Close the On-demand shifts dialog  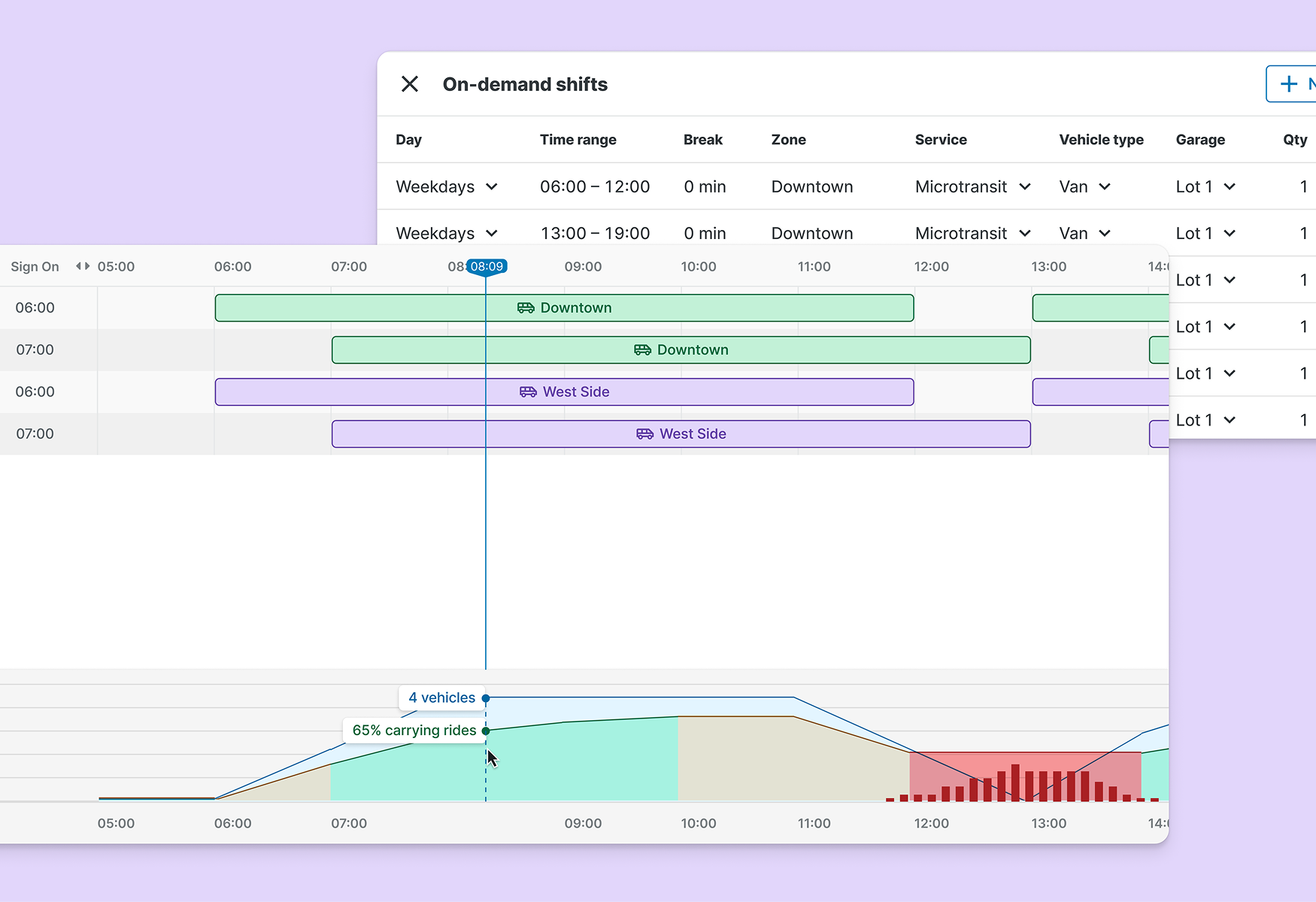point(410,84)
